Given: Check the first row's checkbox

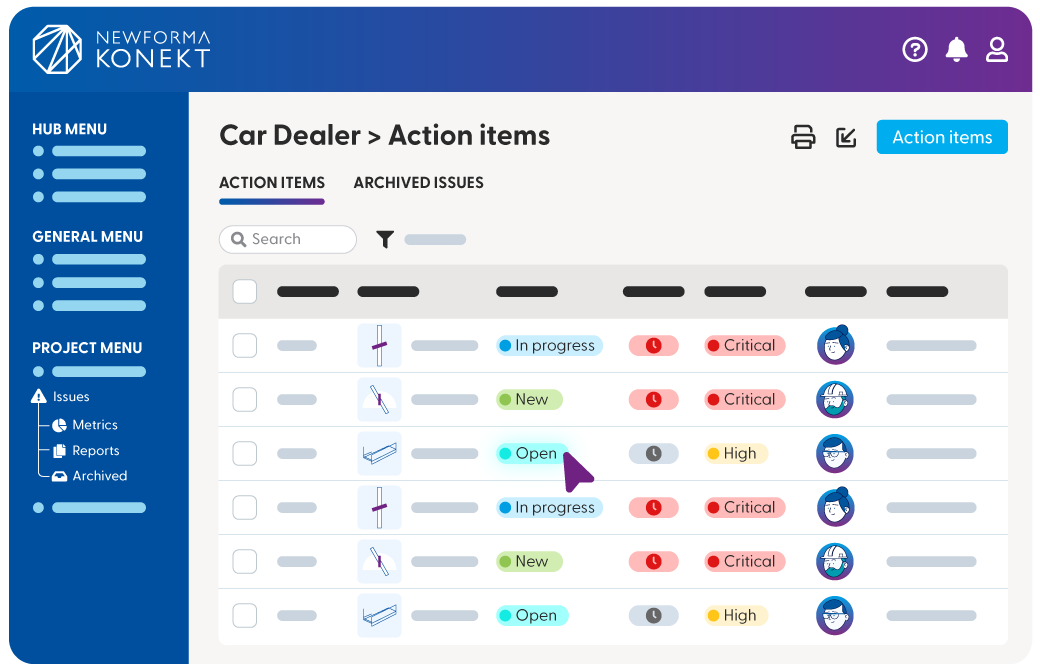Looking at the screenshot, I should coord(244,345).
